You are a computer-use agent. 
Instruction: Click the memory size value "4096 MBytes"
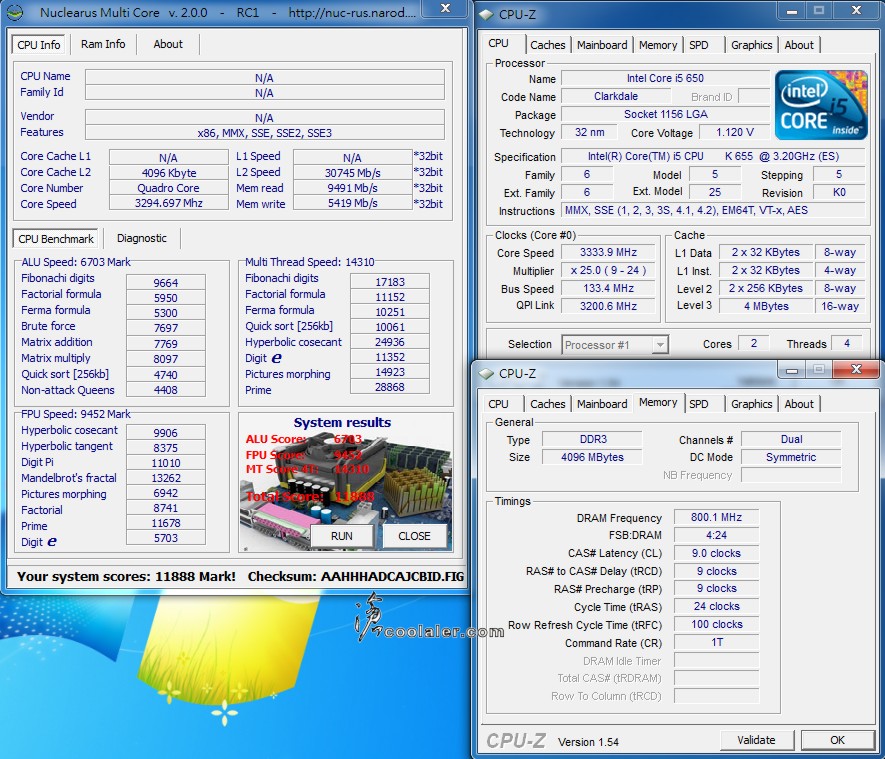(x=593, y=457)
